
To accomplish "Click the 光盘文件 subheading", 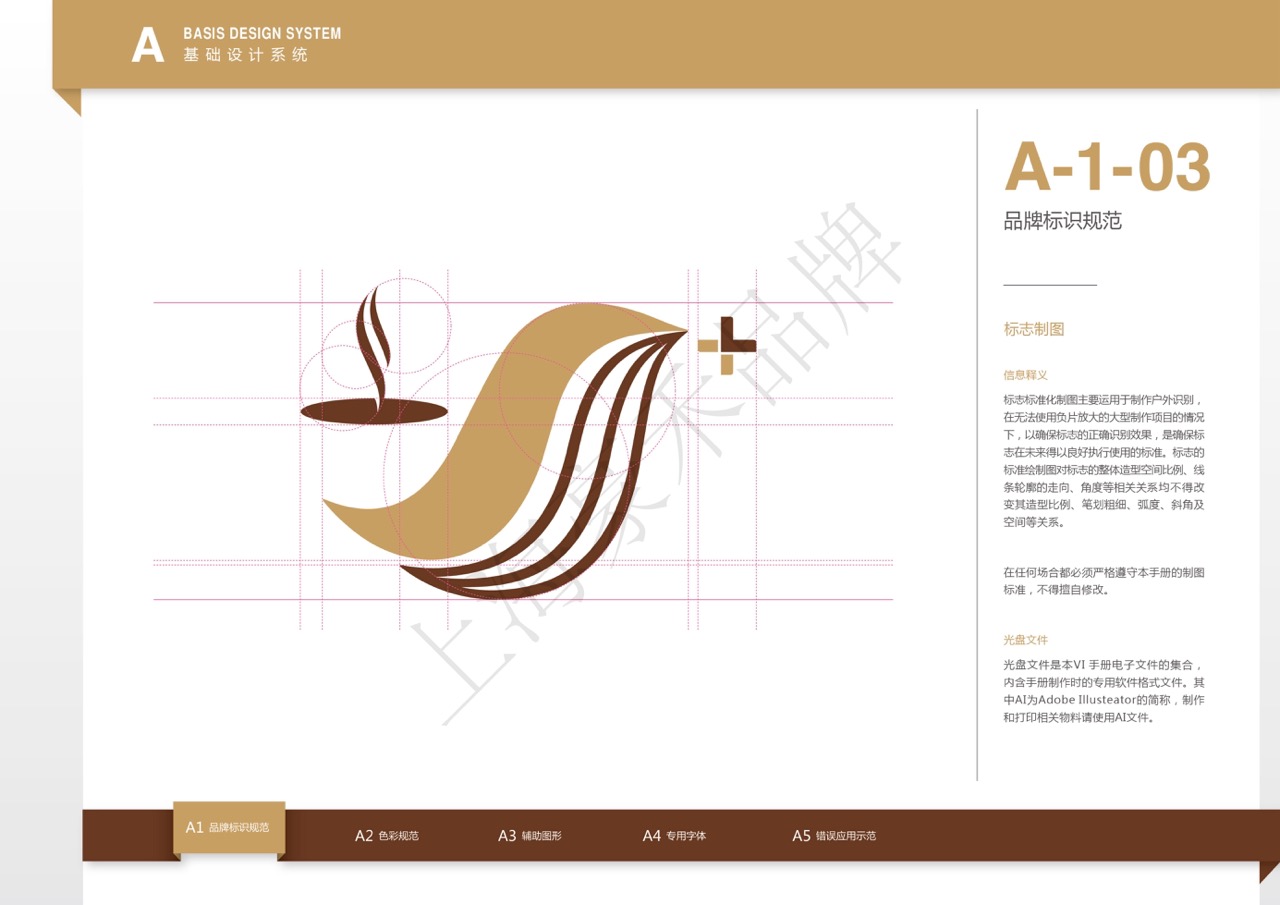I will [1025, 640].
